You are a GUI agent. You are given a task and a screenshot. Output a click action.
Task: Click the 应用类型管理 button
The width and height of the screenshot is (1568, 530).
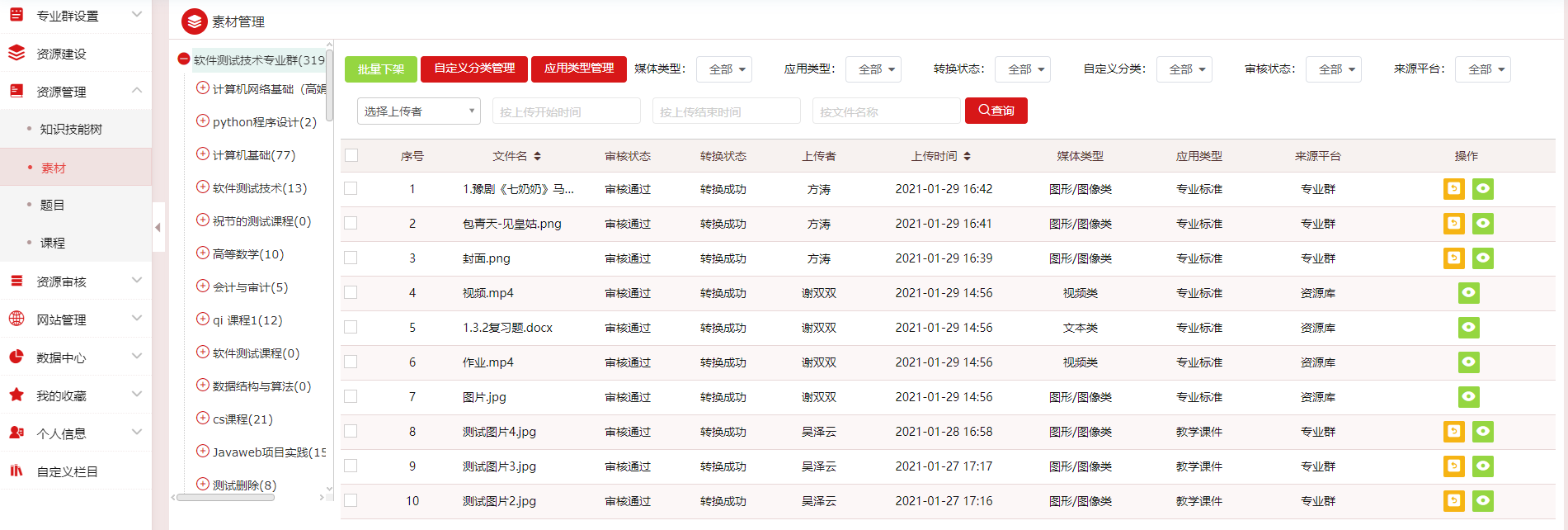tap(579, 69)
